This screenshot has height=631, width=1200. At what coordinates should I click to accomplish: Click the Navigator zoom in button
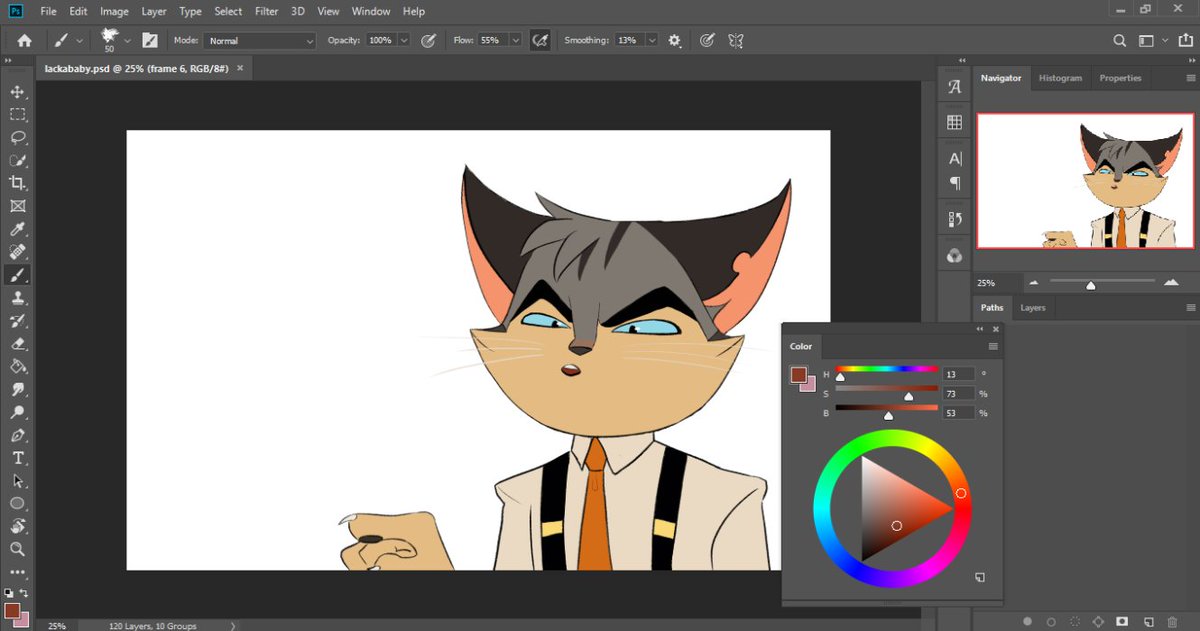click(1172, 283)
